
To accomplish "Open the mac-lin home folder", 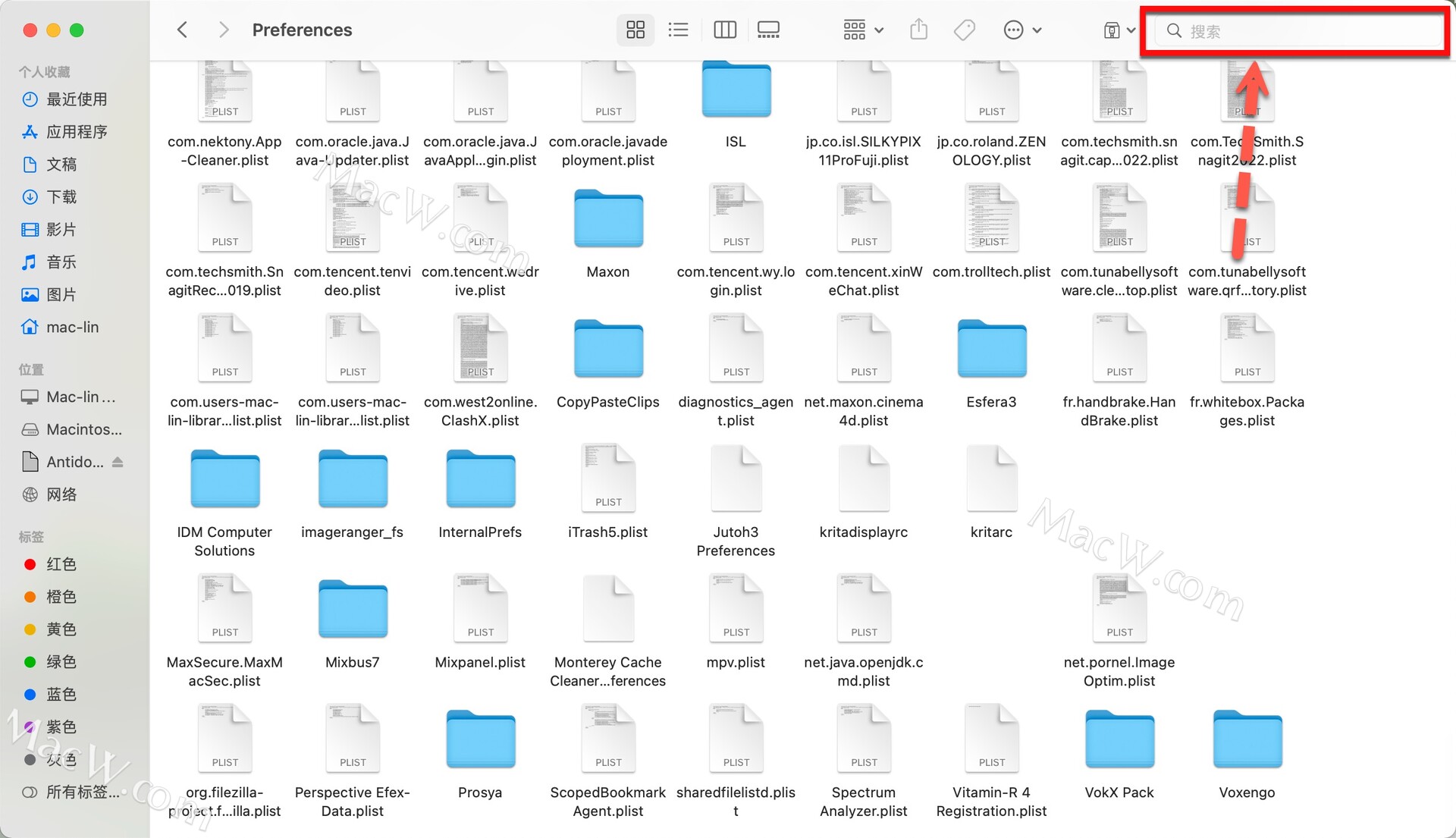I will pos(61,327).
